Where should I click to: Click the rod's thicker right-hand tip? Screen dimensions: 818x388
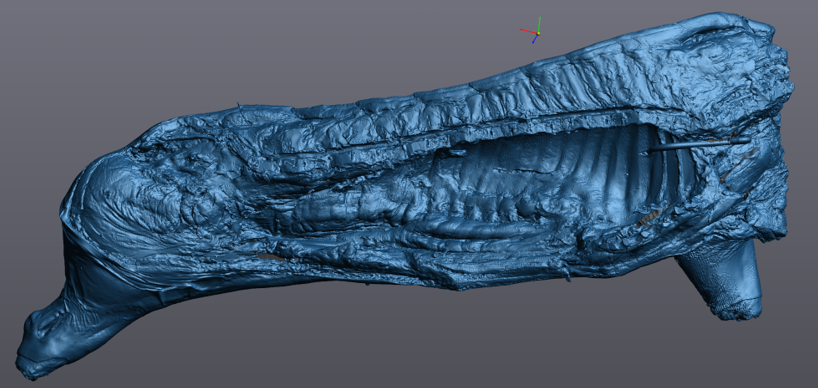click(x=740, y=140)
